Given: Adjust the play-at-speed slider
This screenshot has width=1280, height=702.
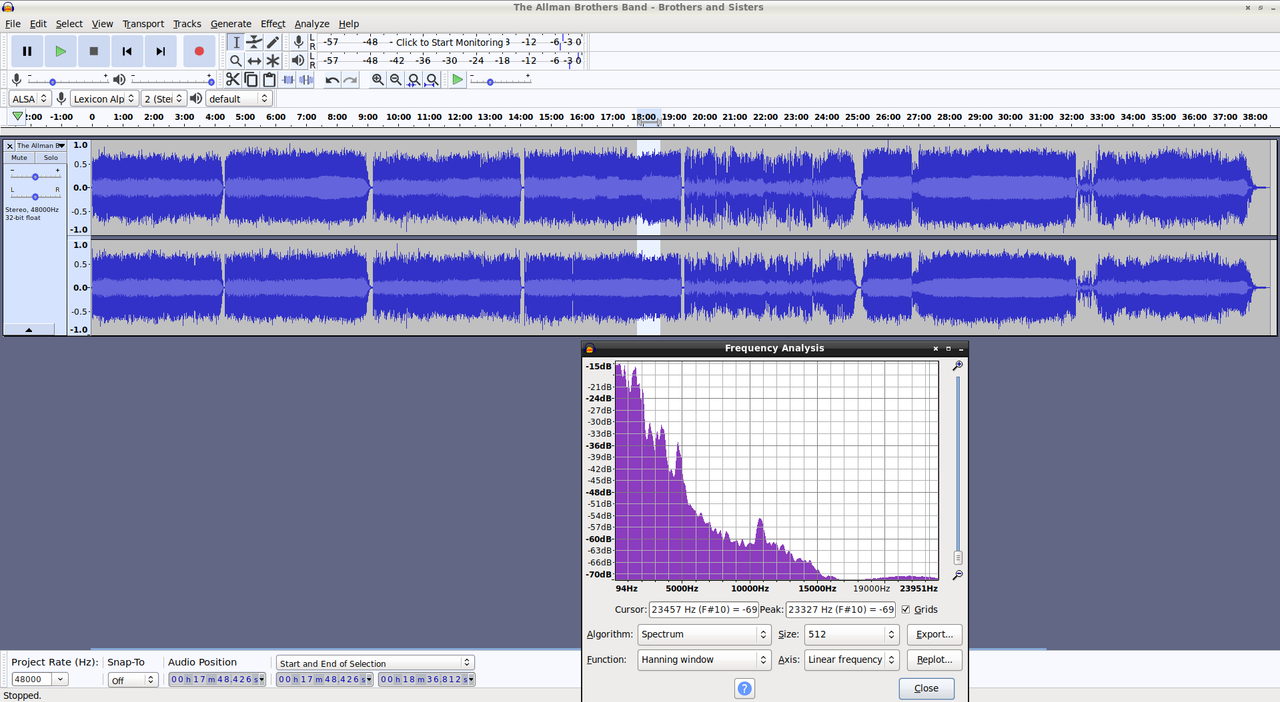Looking at the screenshot, I should point(500,80).
